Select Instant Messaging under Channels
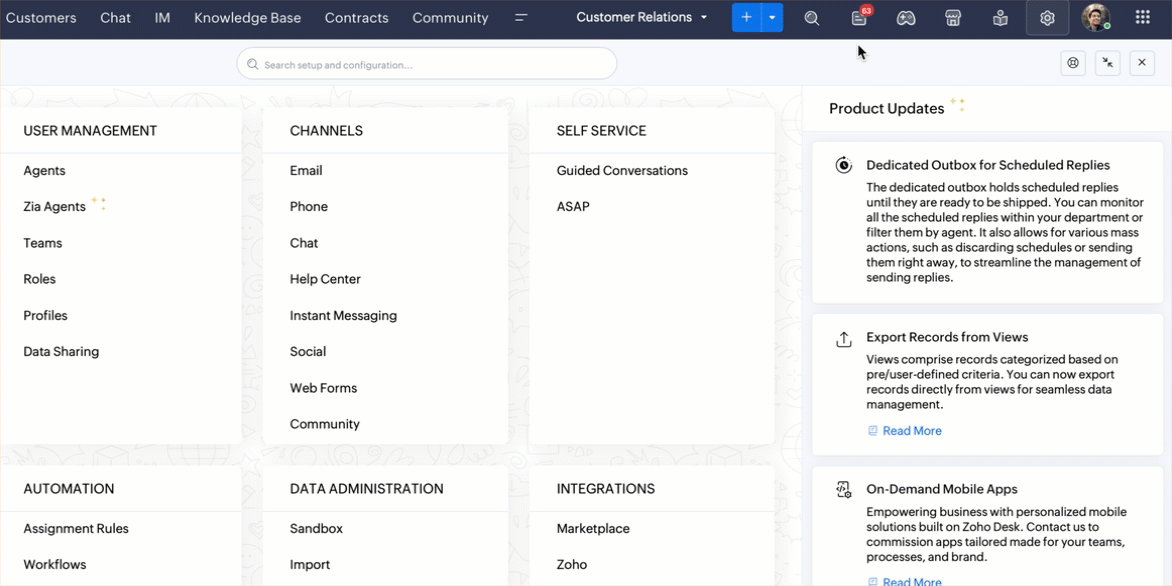1172x586 pixels. click(343, 316)
